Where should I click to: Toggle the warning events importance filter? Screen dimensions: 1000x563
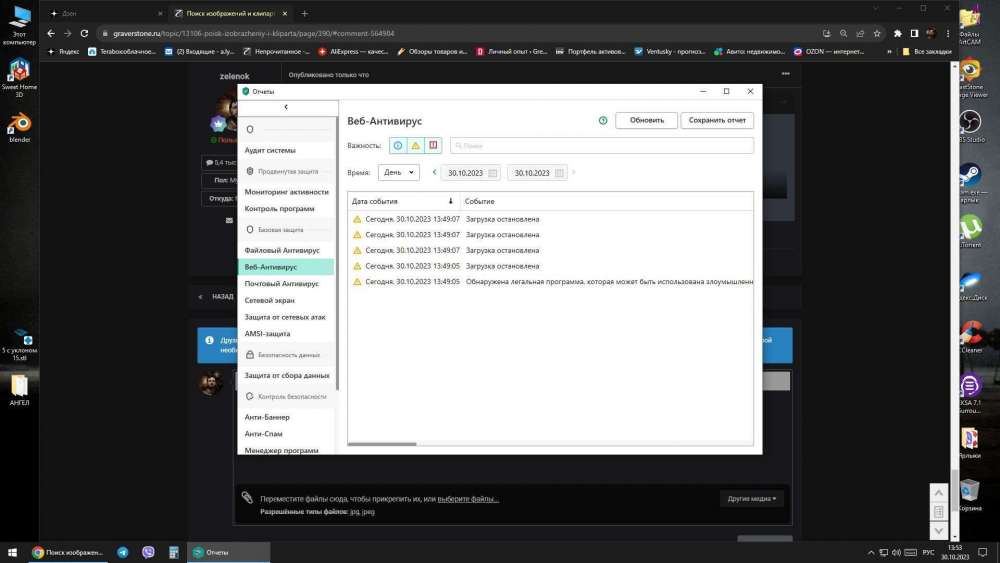415,145
